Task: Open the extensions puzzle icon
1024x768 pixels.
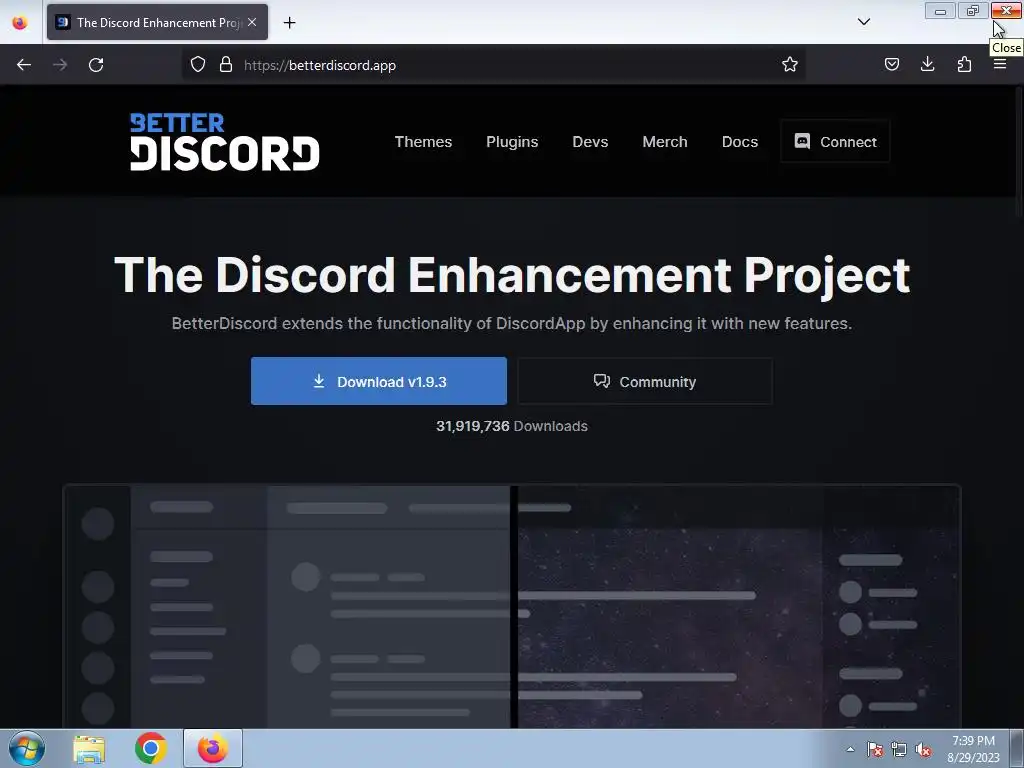Action: tap(964, 65)
